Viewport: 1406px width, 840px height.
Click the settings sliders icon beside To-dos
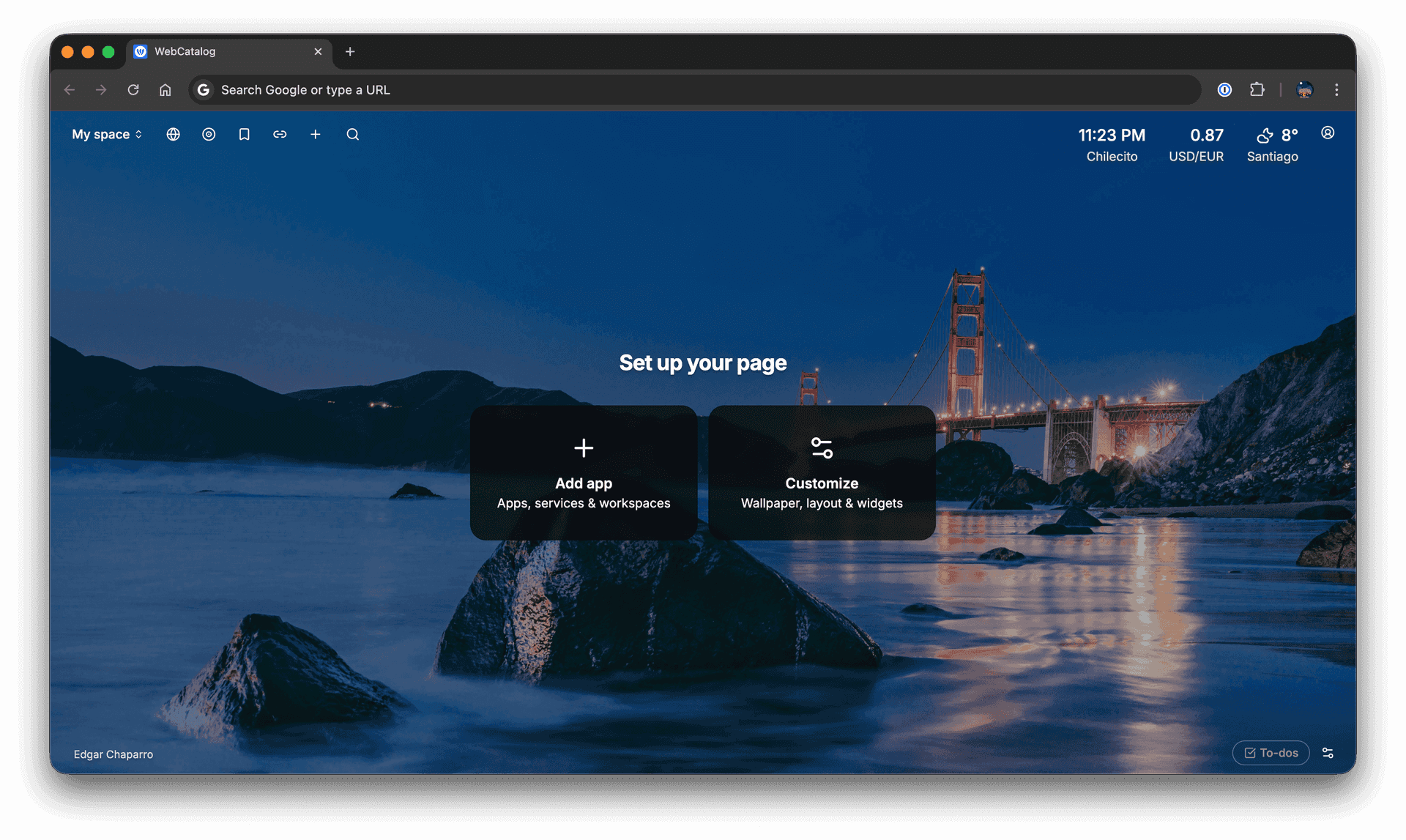click(x=1328, y=753)
